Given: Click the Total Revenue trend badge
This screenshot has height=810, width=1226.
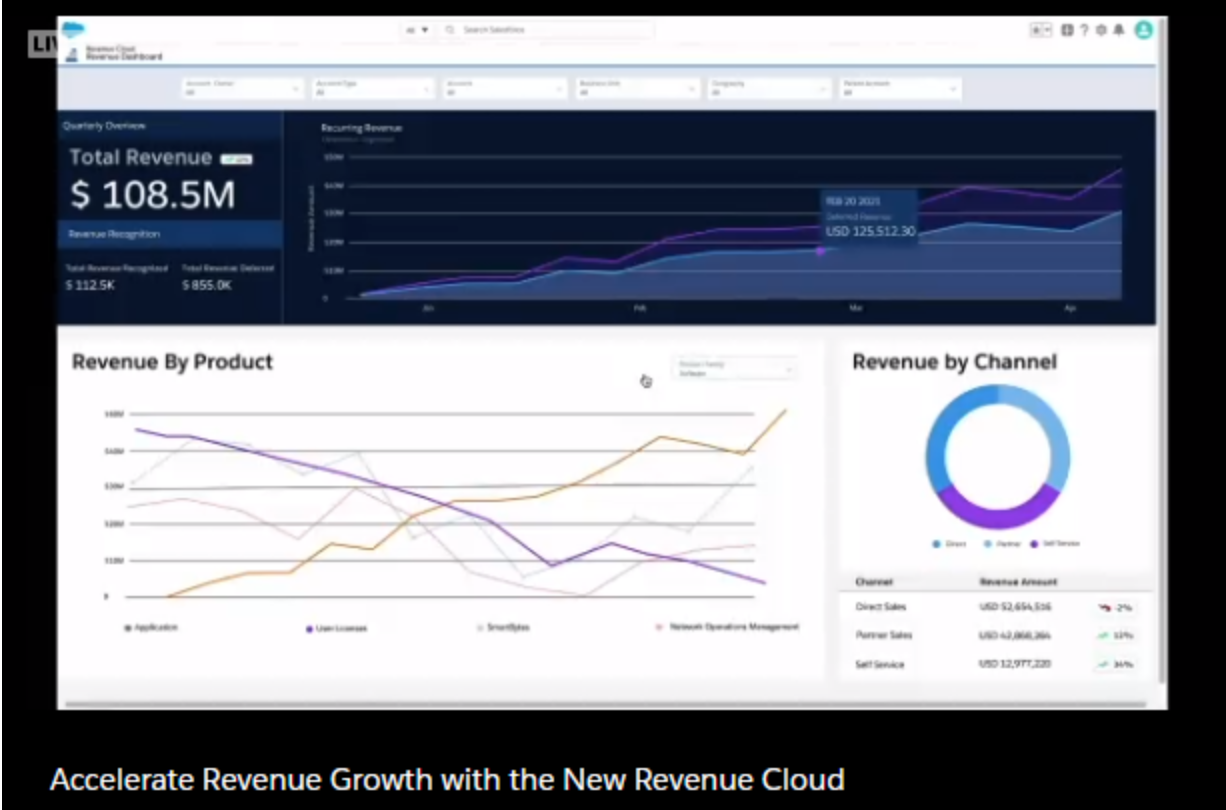Looking at the screenshot, I should pos(236,158).
